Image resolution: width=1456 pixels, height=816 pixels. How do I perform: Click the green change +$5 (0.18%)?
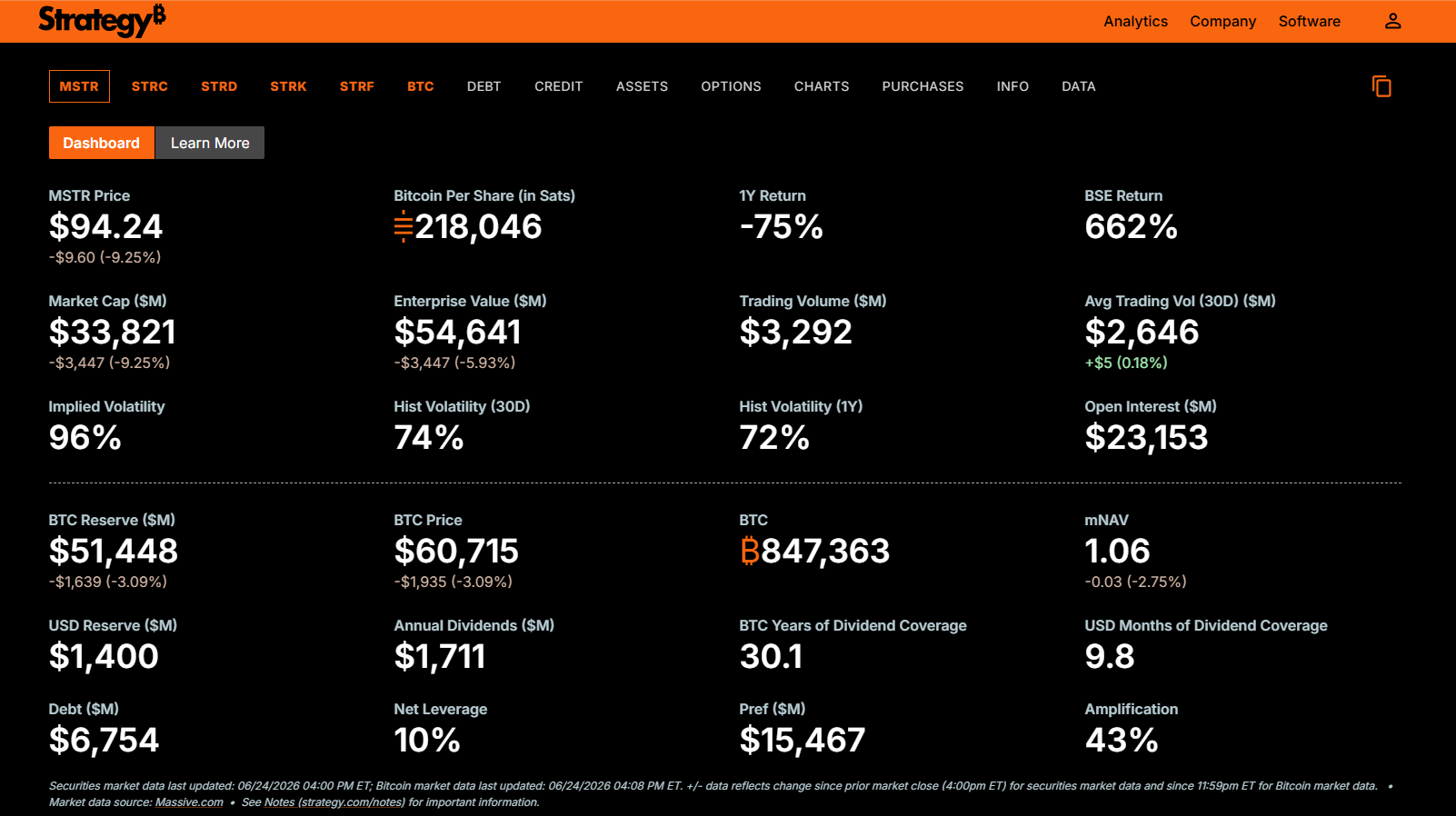[1126, 363]
